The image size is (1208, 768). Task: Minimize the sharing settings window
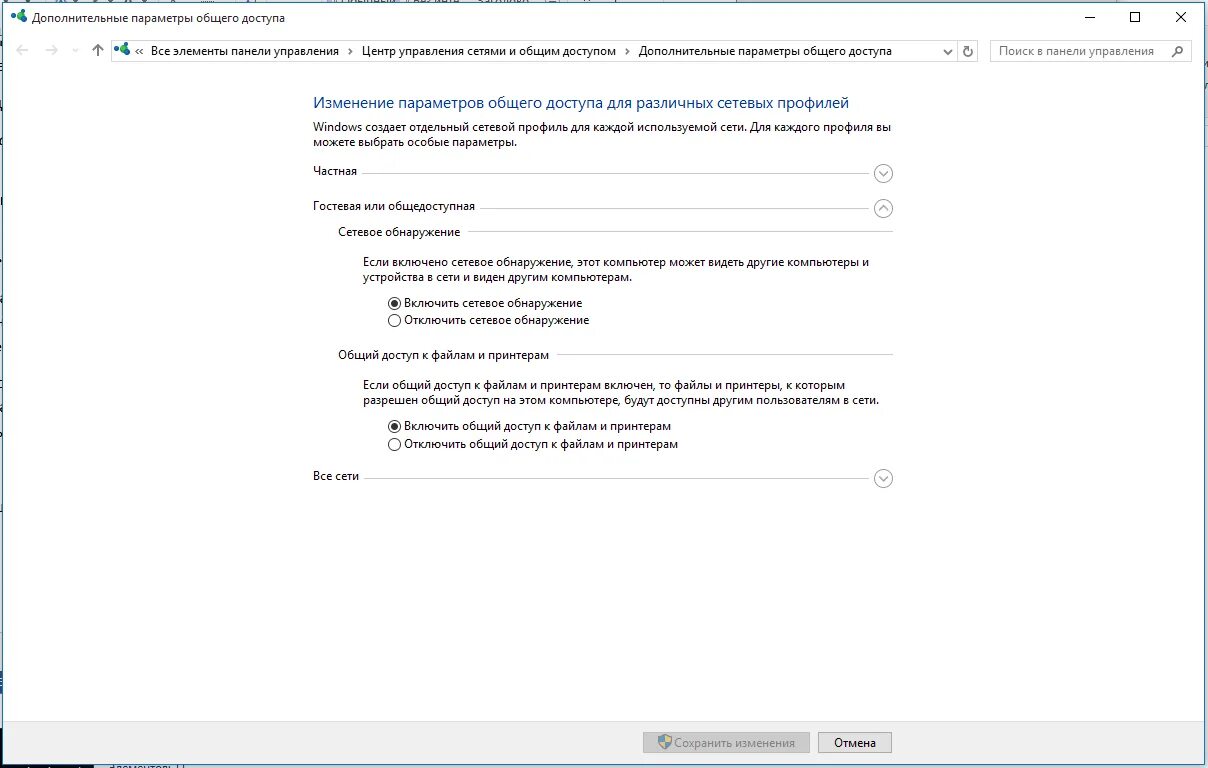click(x=1089, y=17)
